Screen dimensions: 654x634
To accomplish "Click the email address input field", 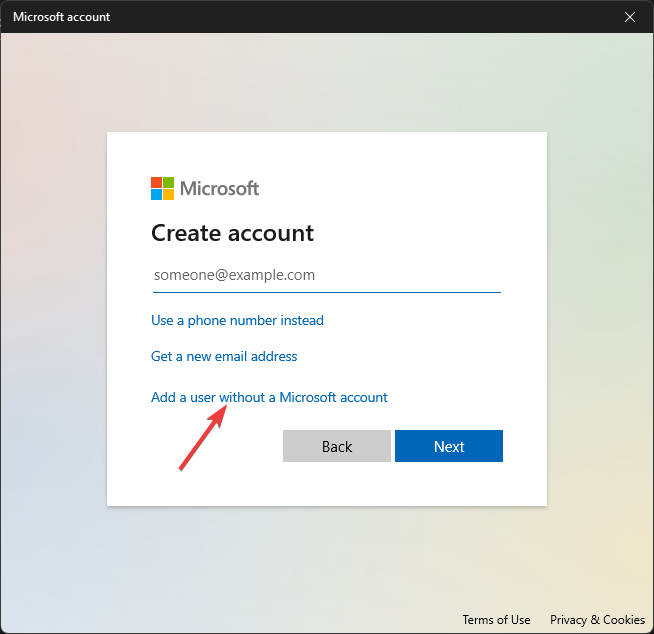I will point(327,275).
